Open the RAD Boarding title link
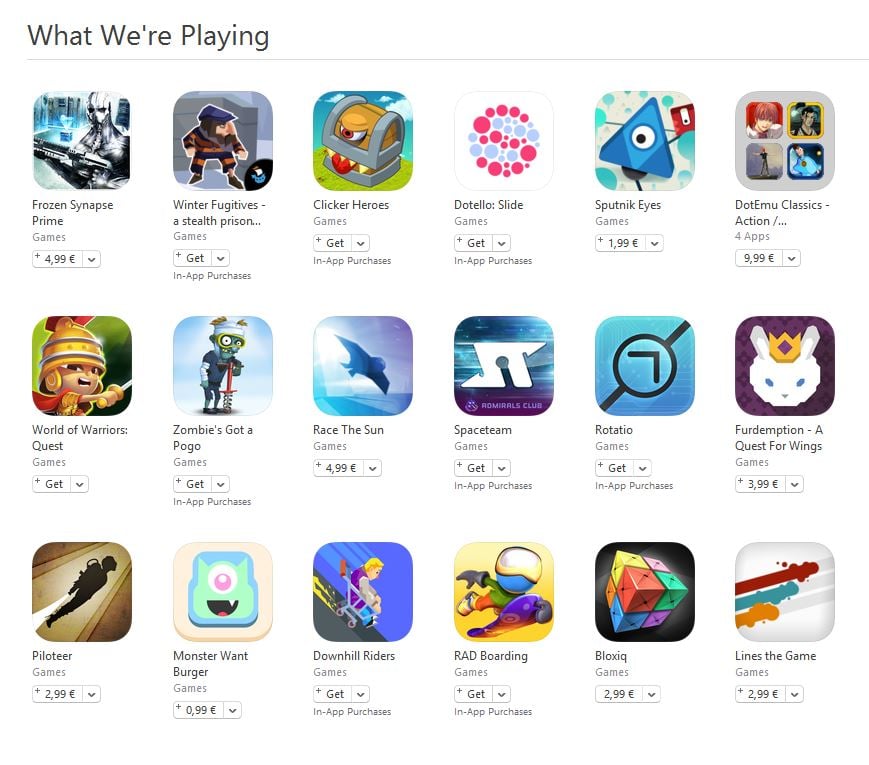The image size is (869, 765). (x=490, y=656)
